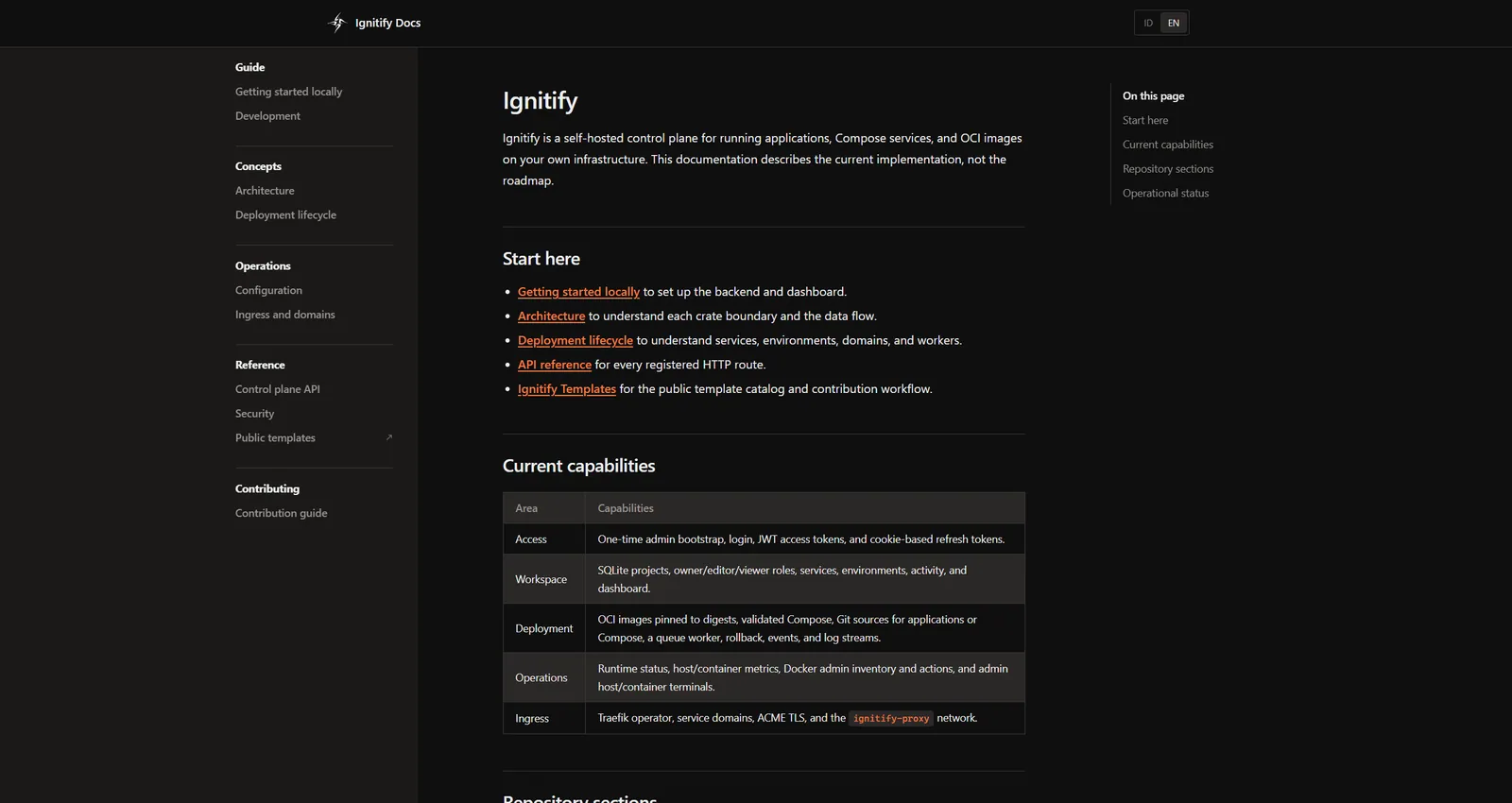Go to the Security sidebar page
Viewport: 1512px width, 803px height.
(x=254, y=414)
